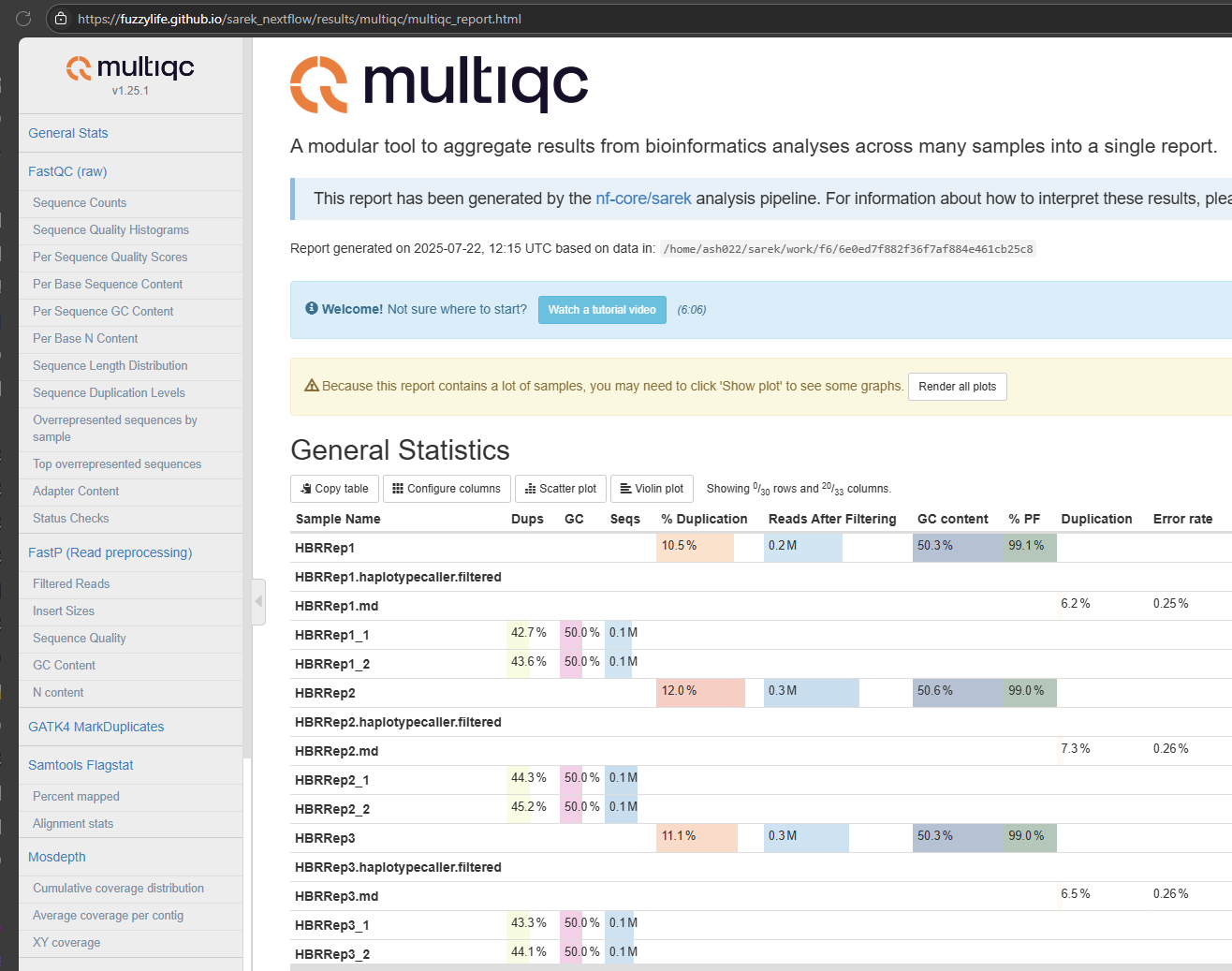Jump to Per Base N Content
1232x971 pixels.
coord(85,338)
